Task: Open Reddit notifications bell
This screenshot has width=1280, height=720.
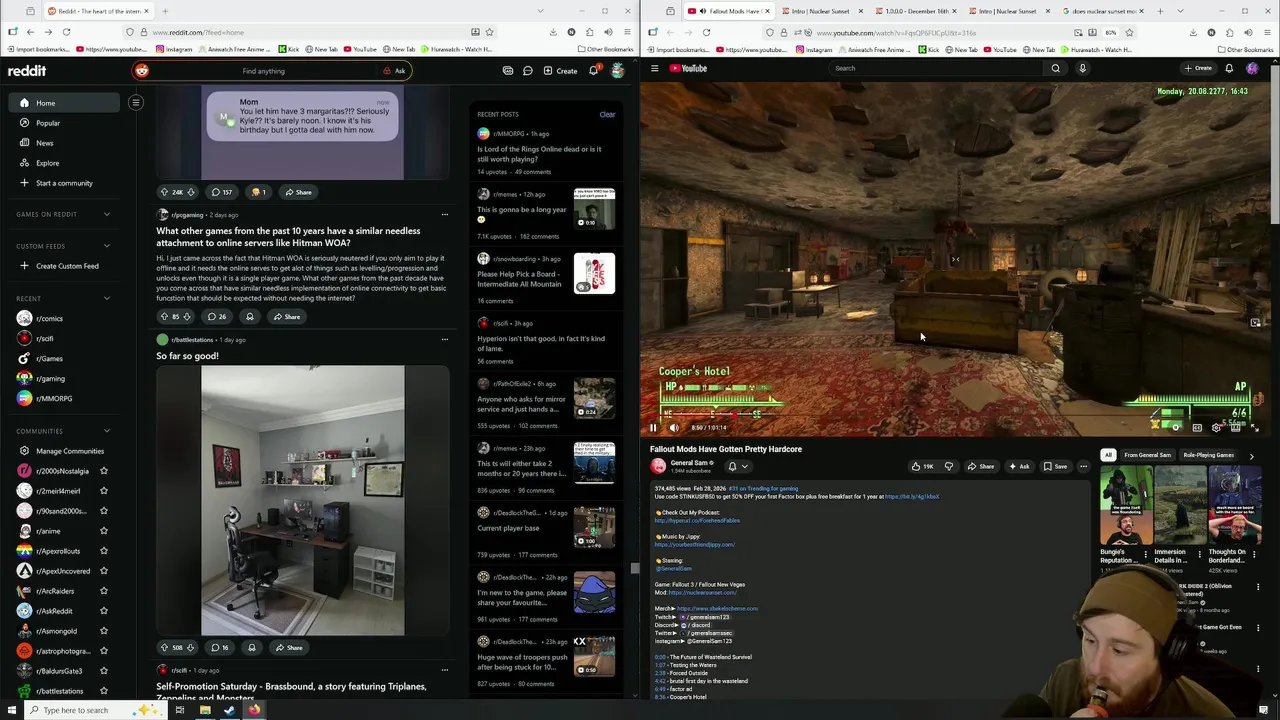Action: (x=594, y=70)
